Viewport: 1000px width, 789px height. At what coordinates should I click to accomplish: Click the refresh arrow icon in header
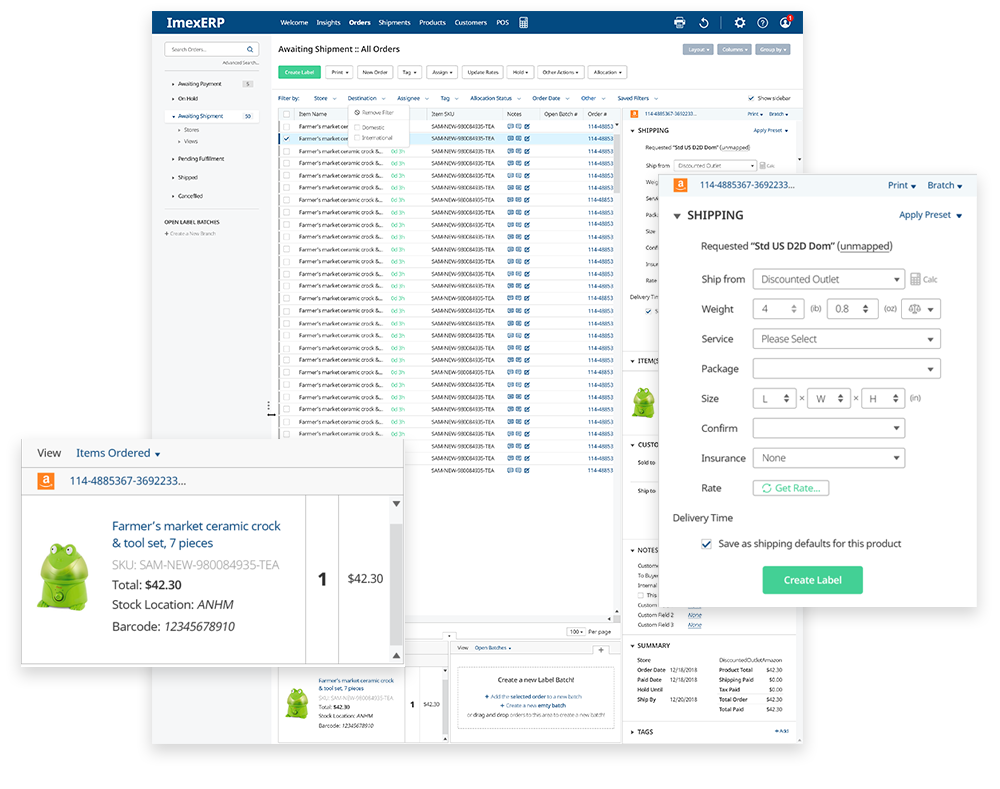point(704,22)
